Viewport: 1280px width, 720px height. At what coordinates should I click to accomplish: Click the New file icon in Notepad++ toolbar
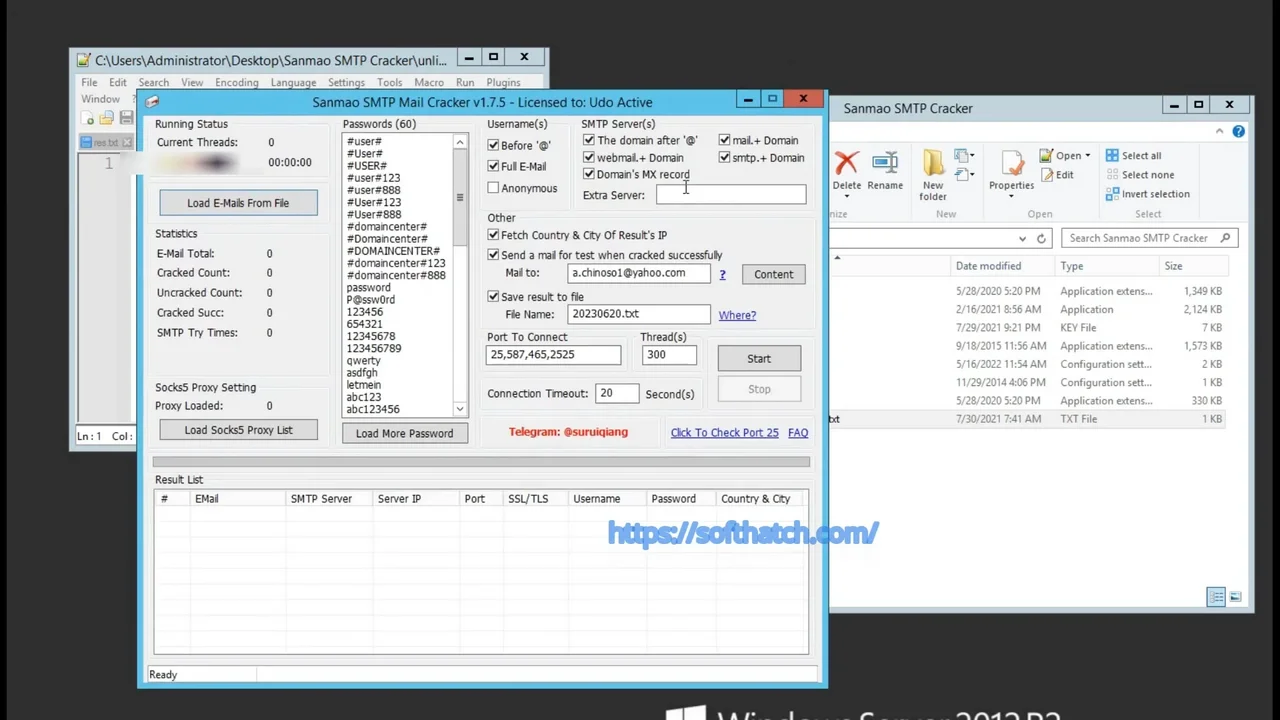coord(89,118)
